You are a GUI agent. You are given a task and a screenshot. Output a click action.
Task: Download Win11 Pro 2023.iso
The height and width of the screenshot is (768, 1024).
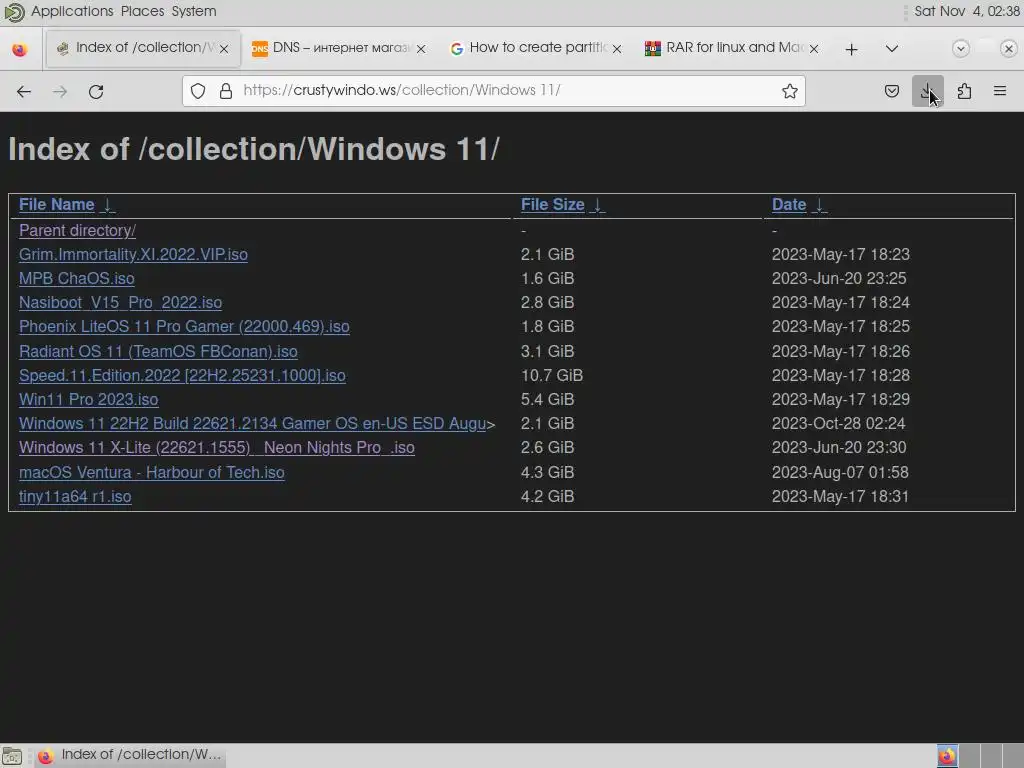89,400
